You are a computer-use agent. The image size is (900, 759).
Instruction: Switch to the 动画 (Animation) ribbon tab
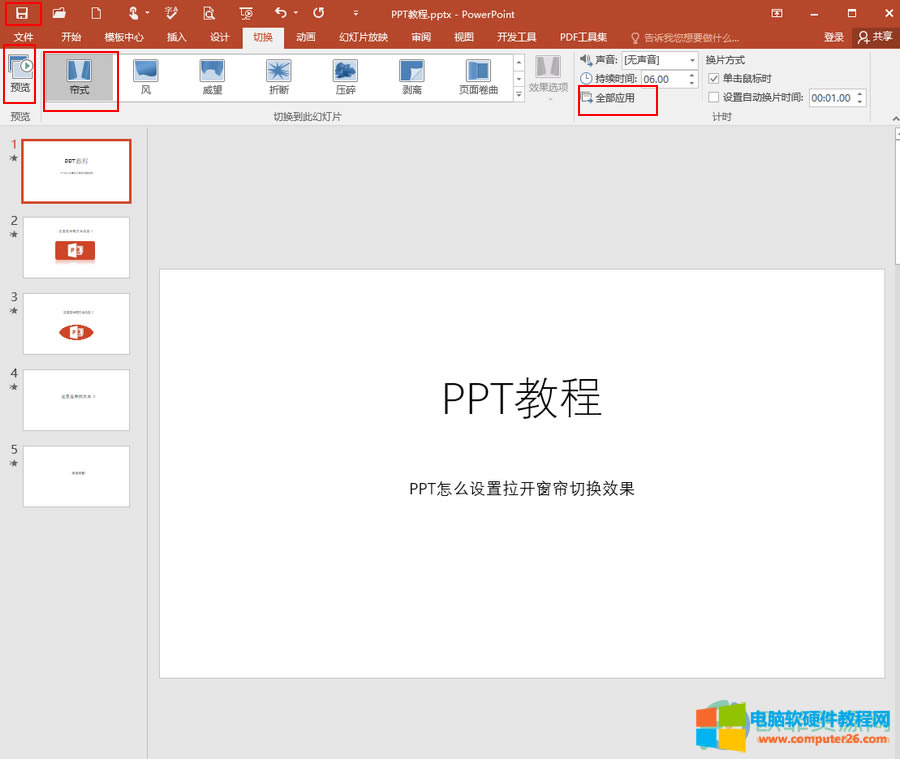click(x=305, y=36)
